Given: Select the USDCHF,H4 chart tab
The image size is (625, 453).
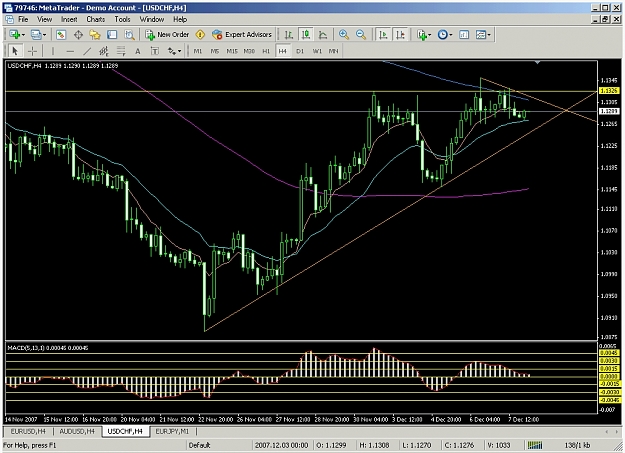Looking at the screenshot, I should (125, 431).
